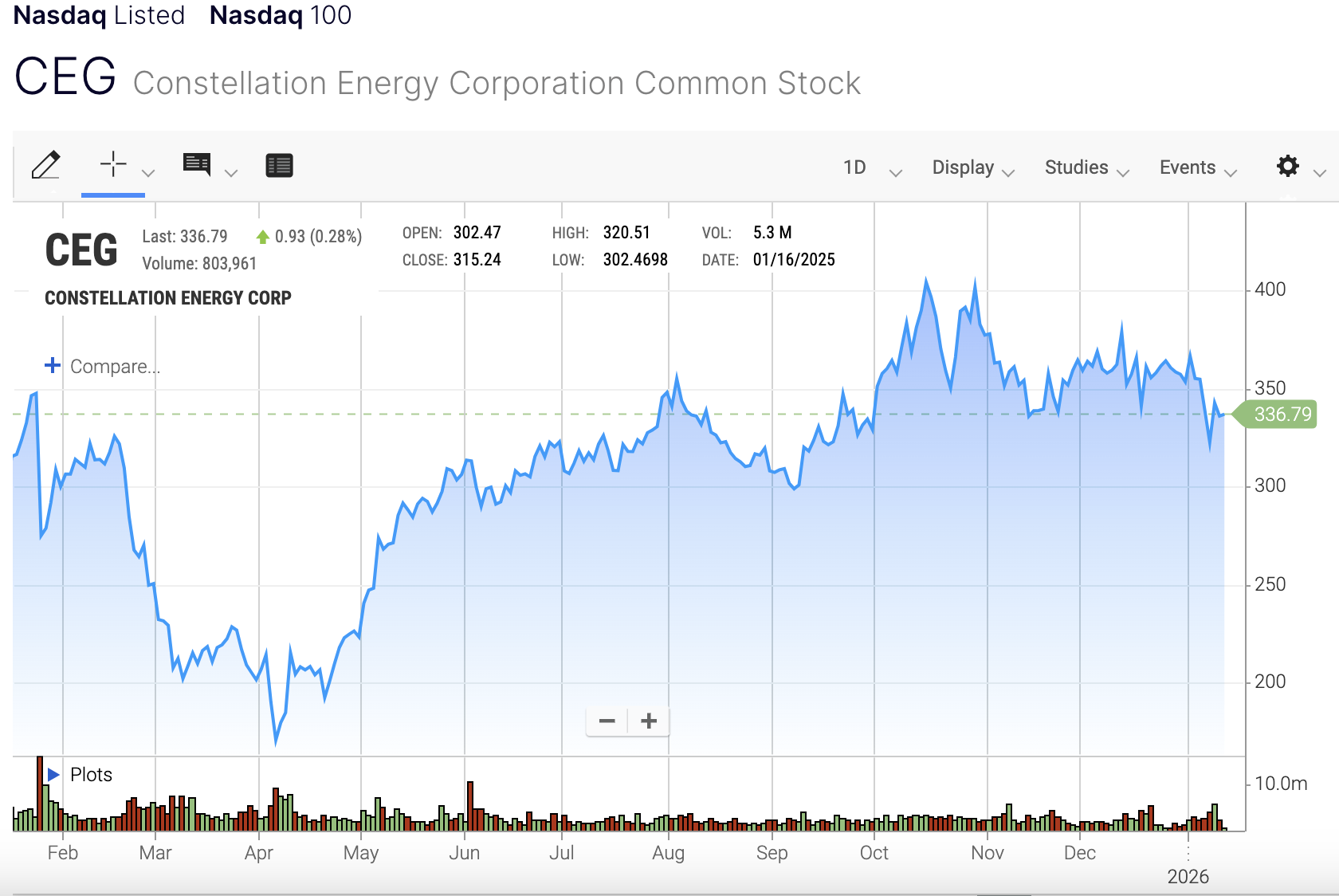This screenshot has height=896, width=1339.
Task: Open the annotation comment tool
Action: (197, 164)
